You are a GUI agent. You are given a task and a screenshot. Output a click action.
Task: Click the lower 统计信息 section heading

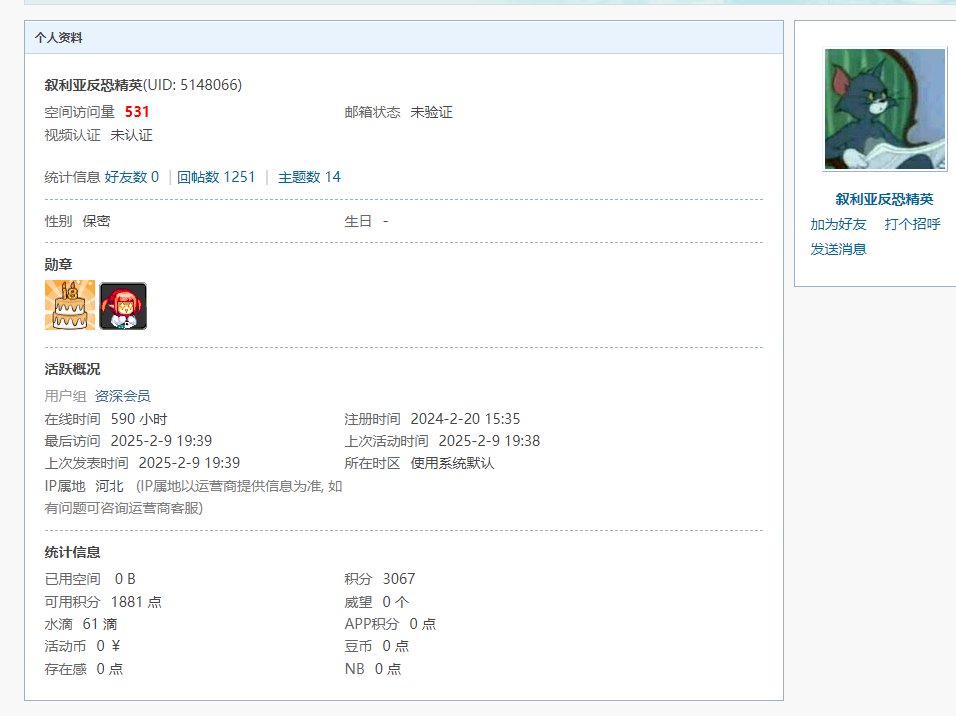tap(73, 552)
